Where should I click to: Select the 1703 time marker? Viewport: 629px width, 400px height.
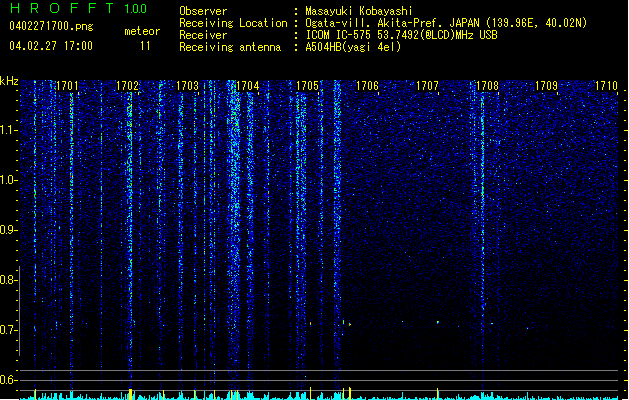point(187,86)
